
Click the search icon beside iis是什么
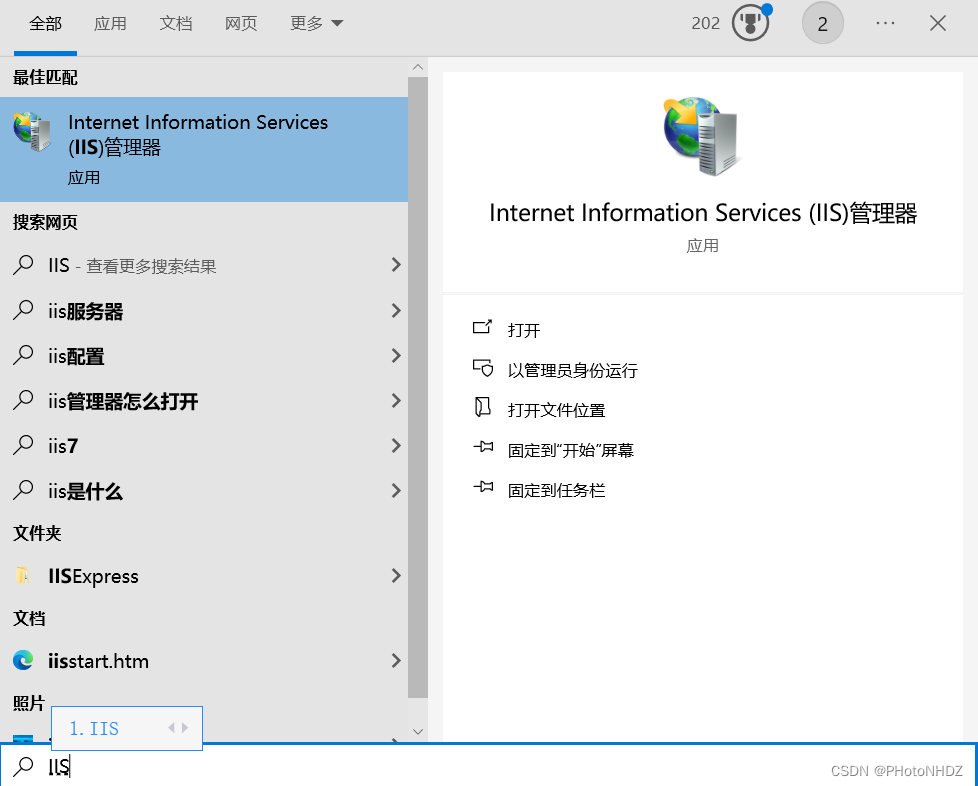point(23,490)
